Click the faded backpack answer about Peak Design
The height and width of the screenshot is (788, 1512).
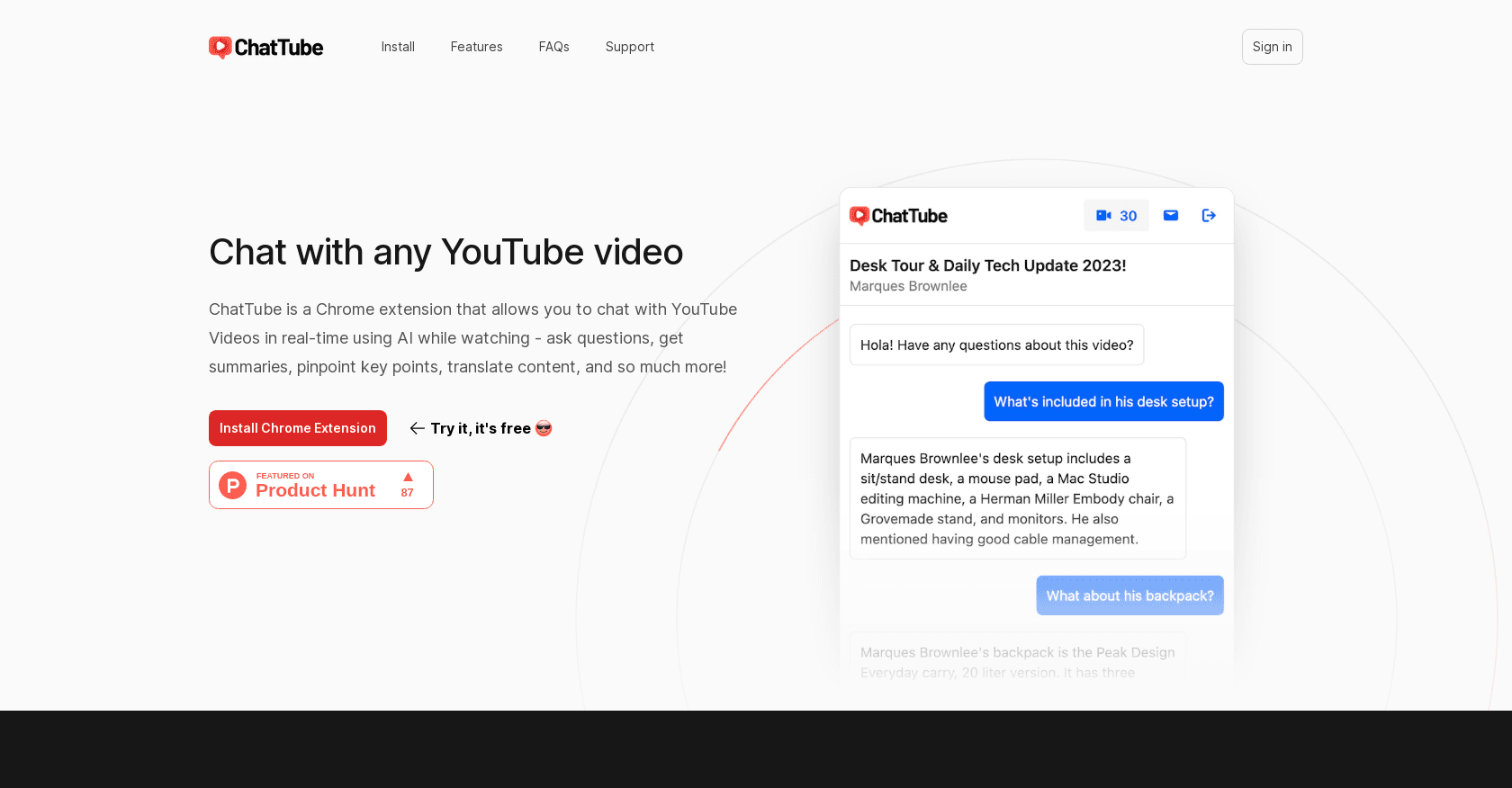click(x=1018, y=662)
